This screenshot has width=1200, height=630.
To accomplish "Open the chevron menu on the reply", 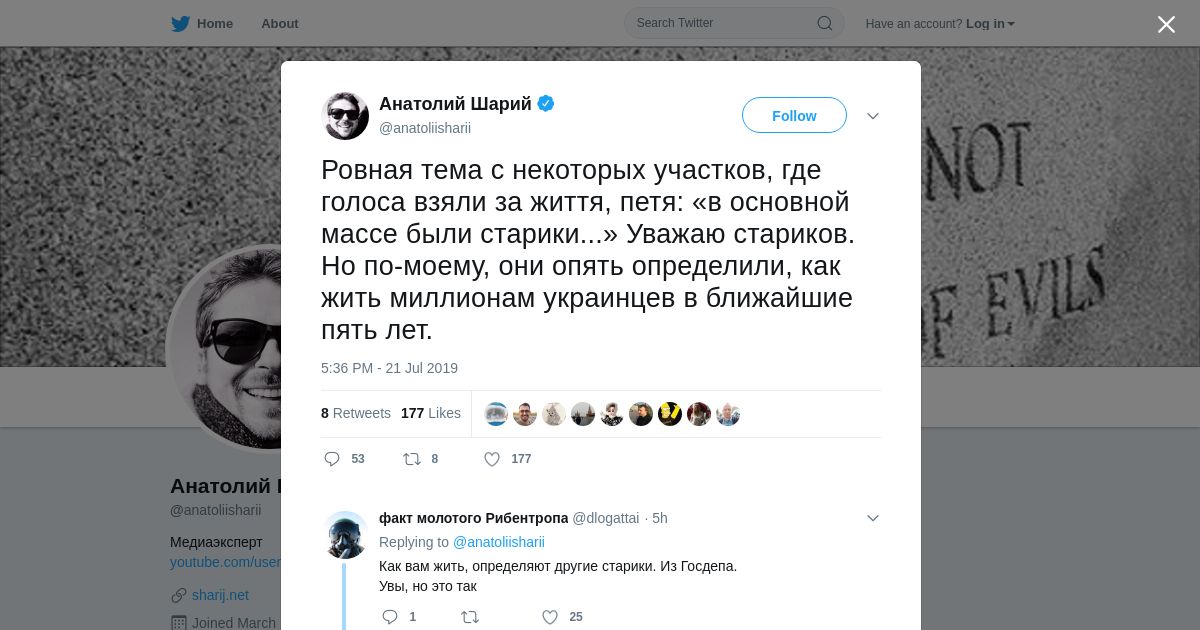I will (x=873, y=518).
